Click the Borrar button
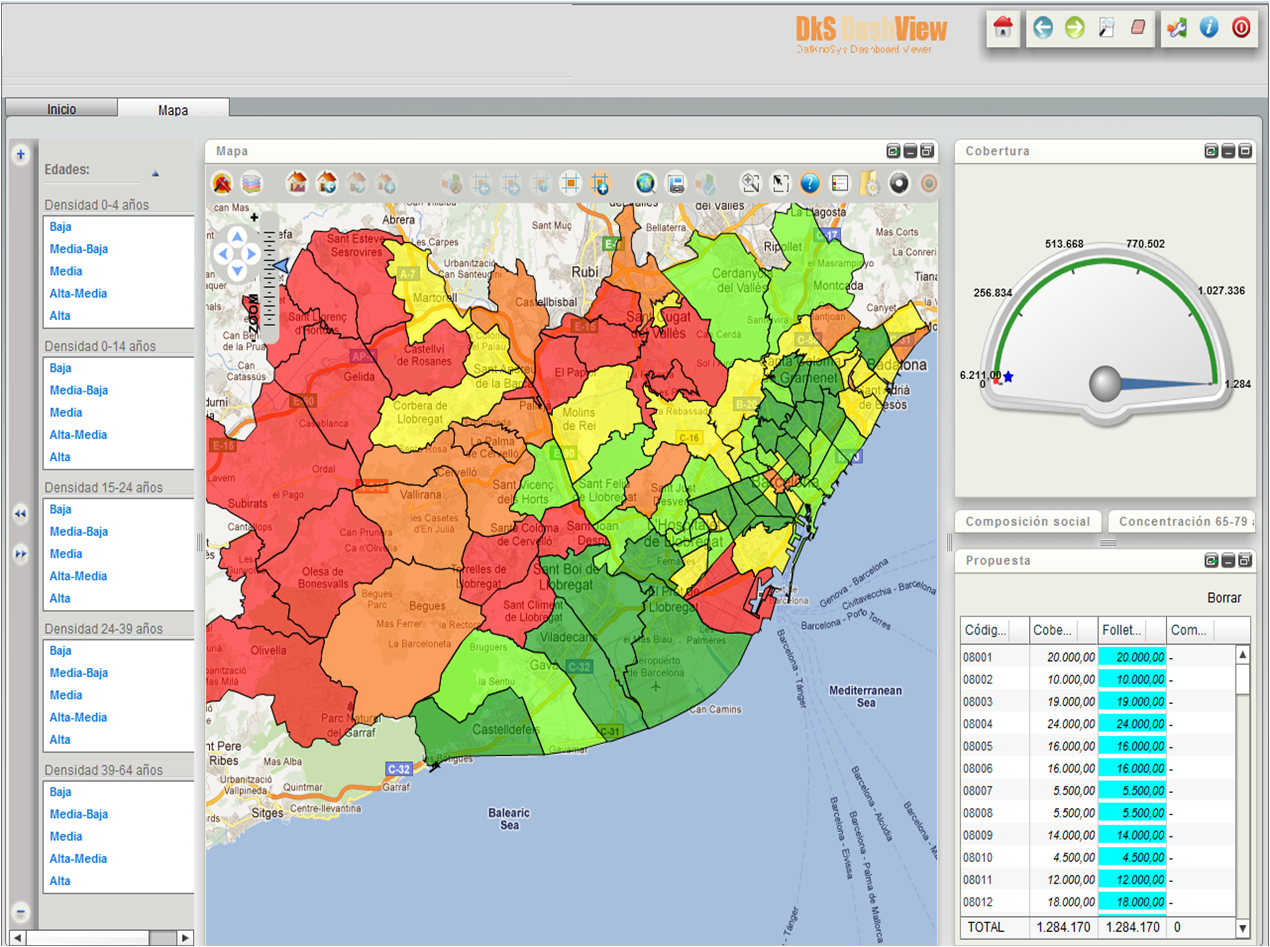The height and width of the screenshot is (947, 1270). pyautogui.click(x=1224, y=598)
